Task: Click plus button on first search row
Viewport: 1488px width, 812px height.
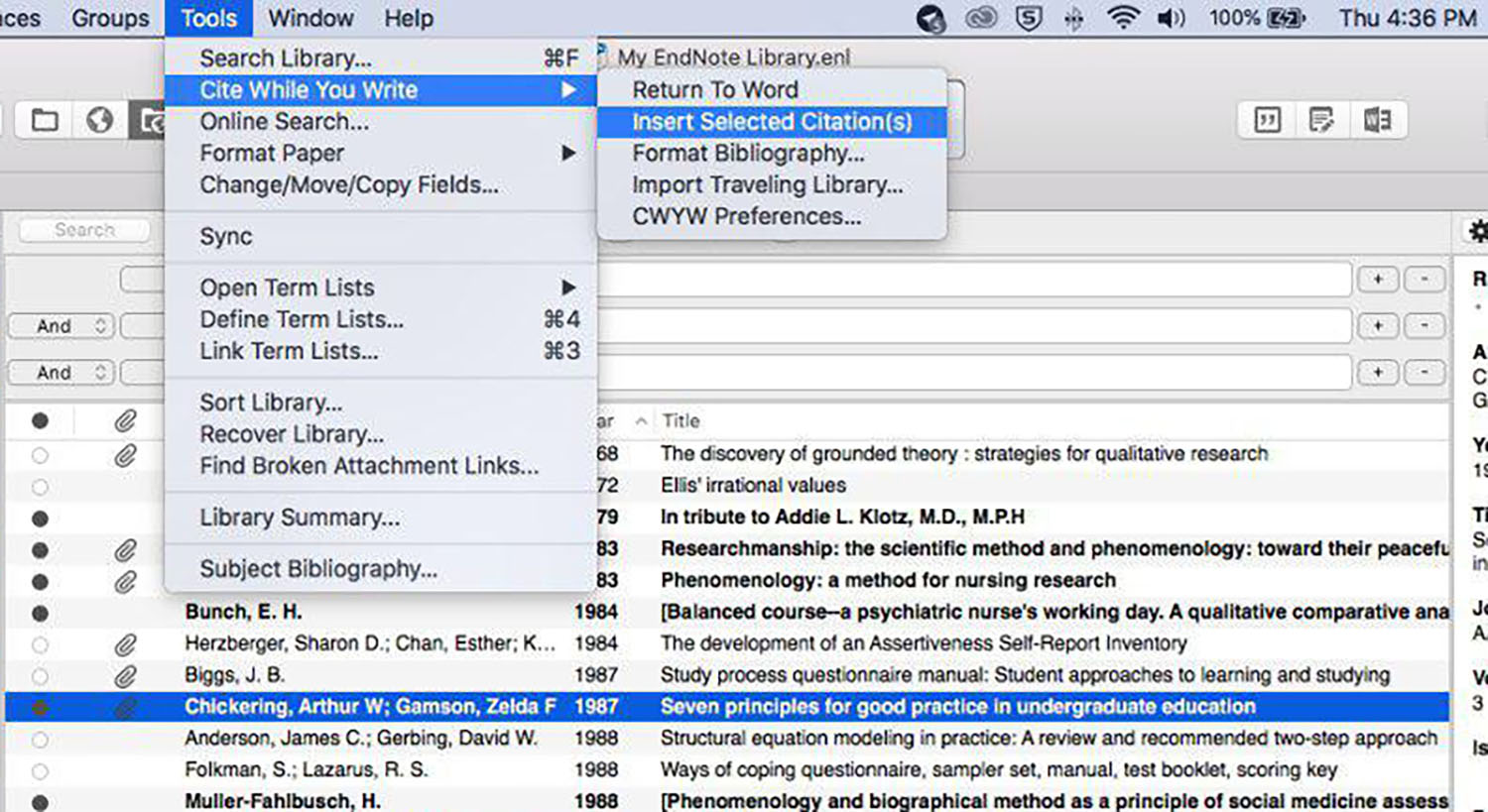Action: click(x=1378, y=280)
